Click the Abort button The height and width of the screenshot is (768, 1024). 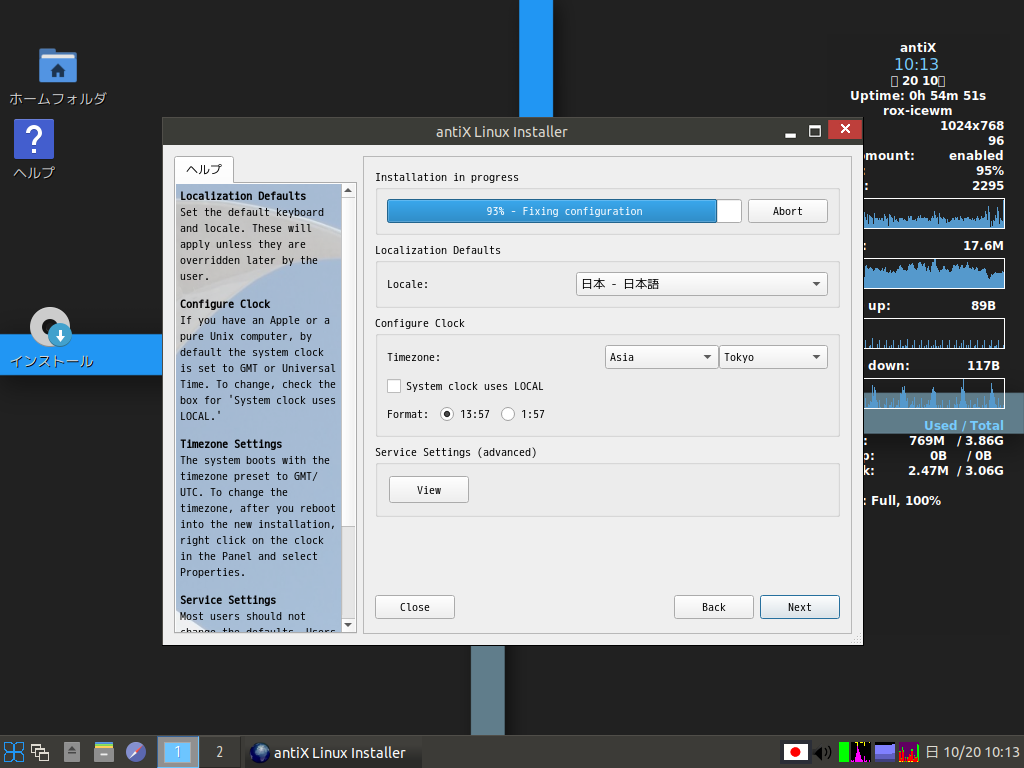pos(788,211)
